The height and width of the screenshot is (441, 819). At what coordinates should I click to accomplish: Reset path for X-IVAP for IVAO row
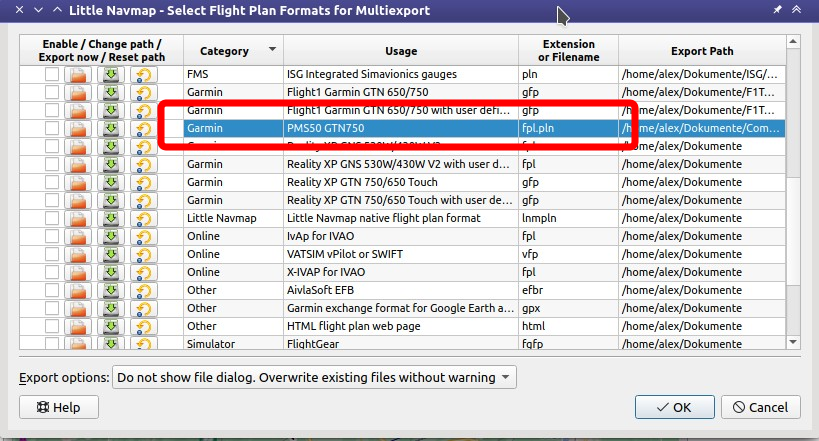point(144,272)
